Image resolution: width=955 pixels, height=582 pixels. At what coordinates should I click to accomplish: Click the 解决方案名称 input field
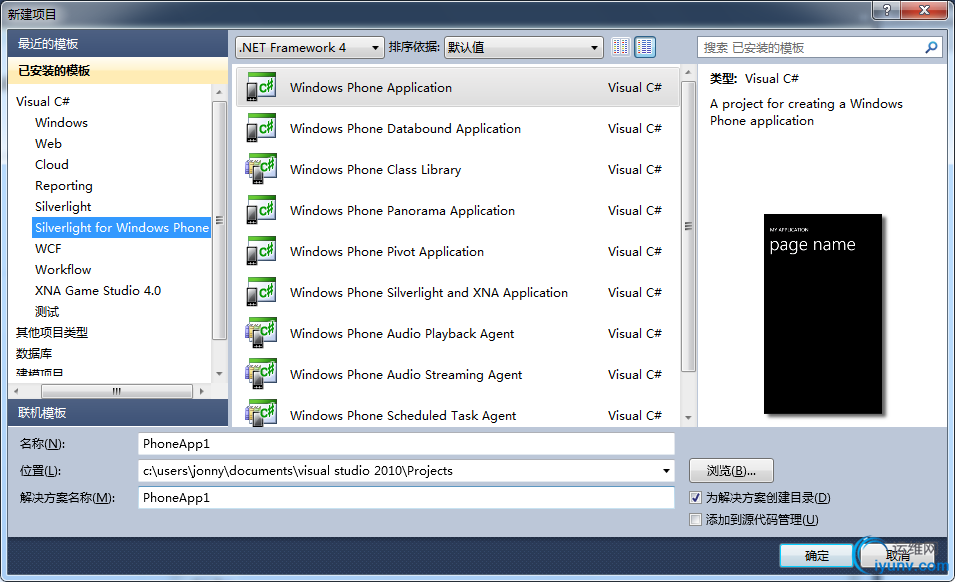click(x=406, y=497)
